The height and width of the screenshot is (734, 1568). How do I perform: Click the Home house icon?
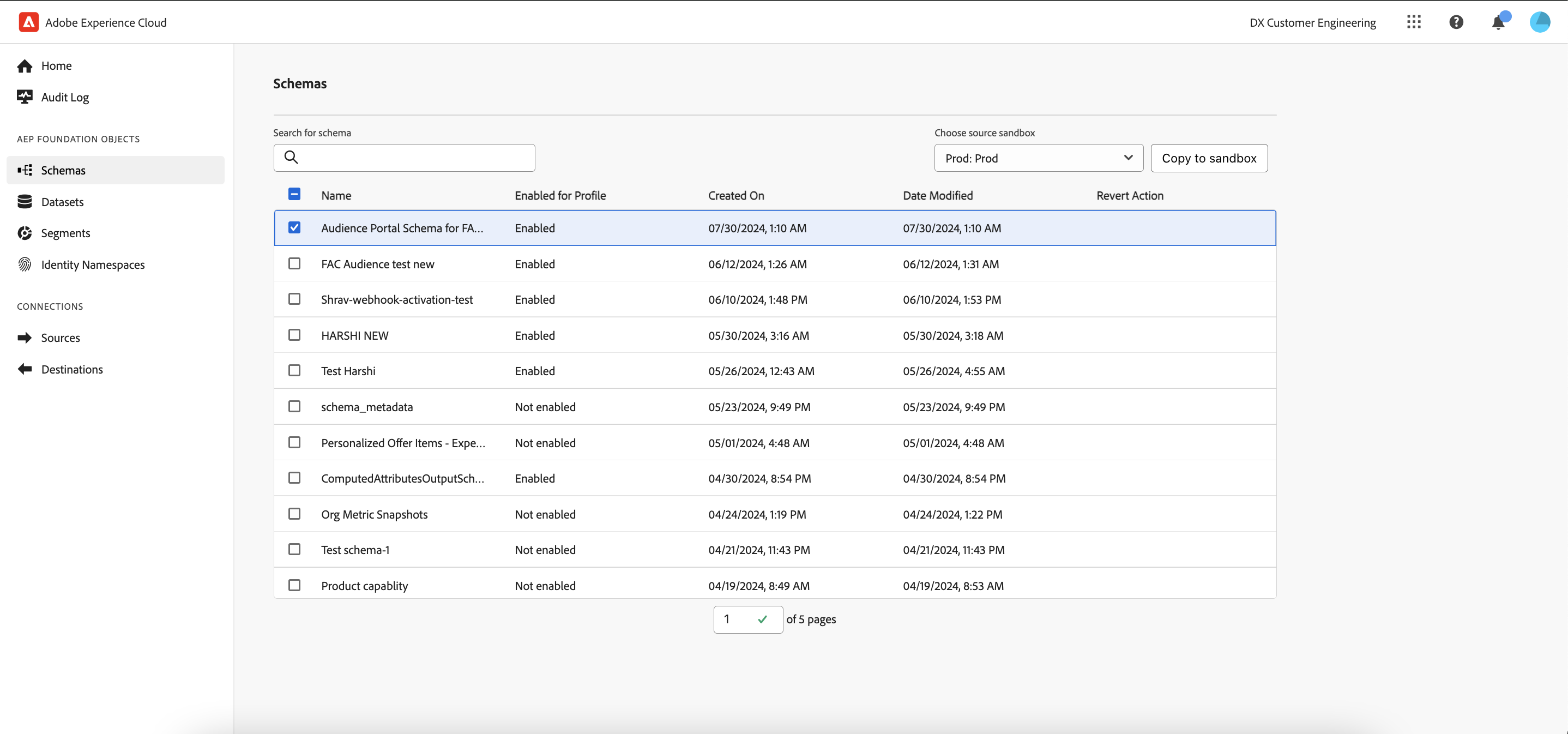pyautogui.click(x=25, y=66)
